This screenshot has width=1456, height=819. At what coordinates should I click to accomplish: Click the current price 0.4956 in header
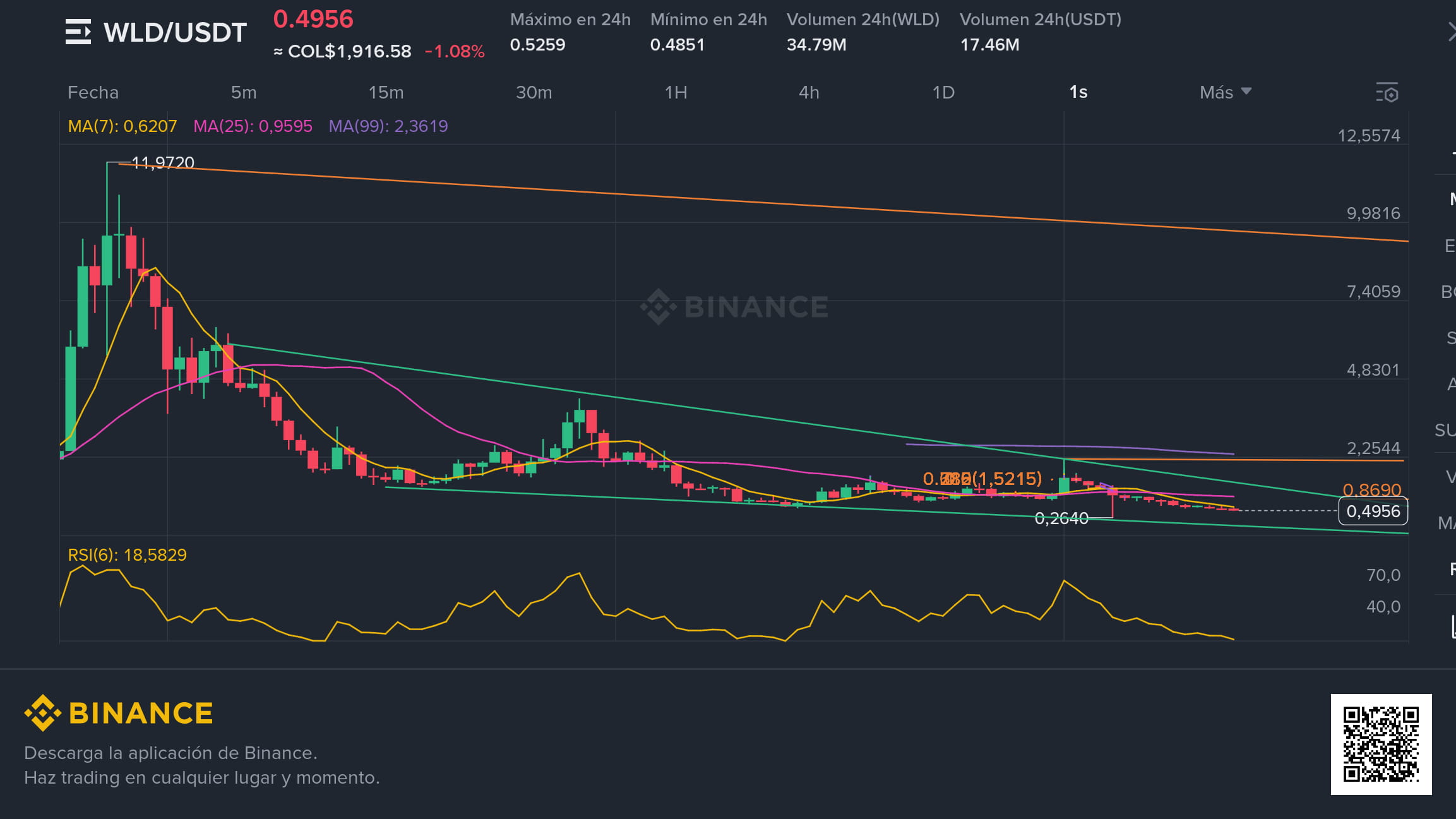pos(313,19)
